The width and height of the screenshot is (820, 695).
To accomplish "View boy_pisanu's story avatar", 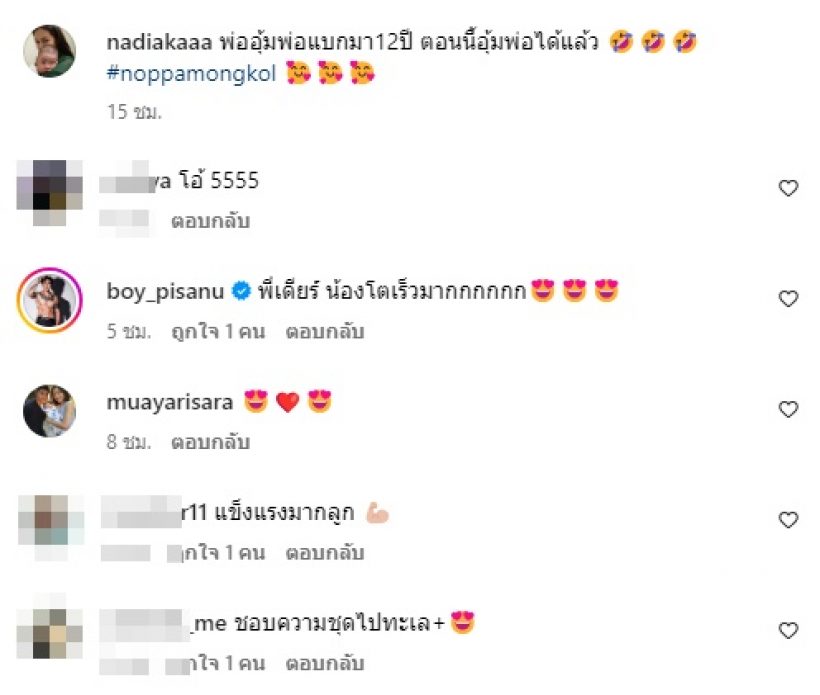I will [x=50, y=300].
